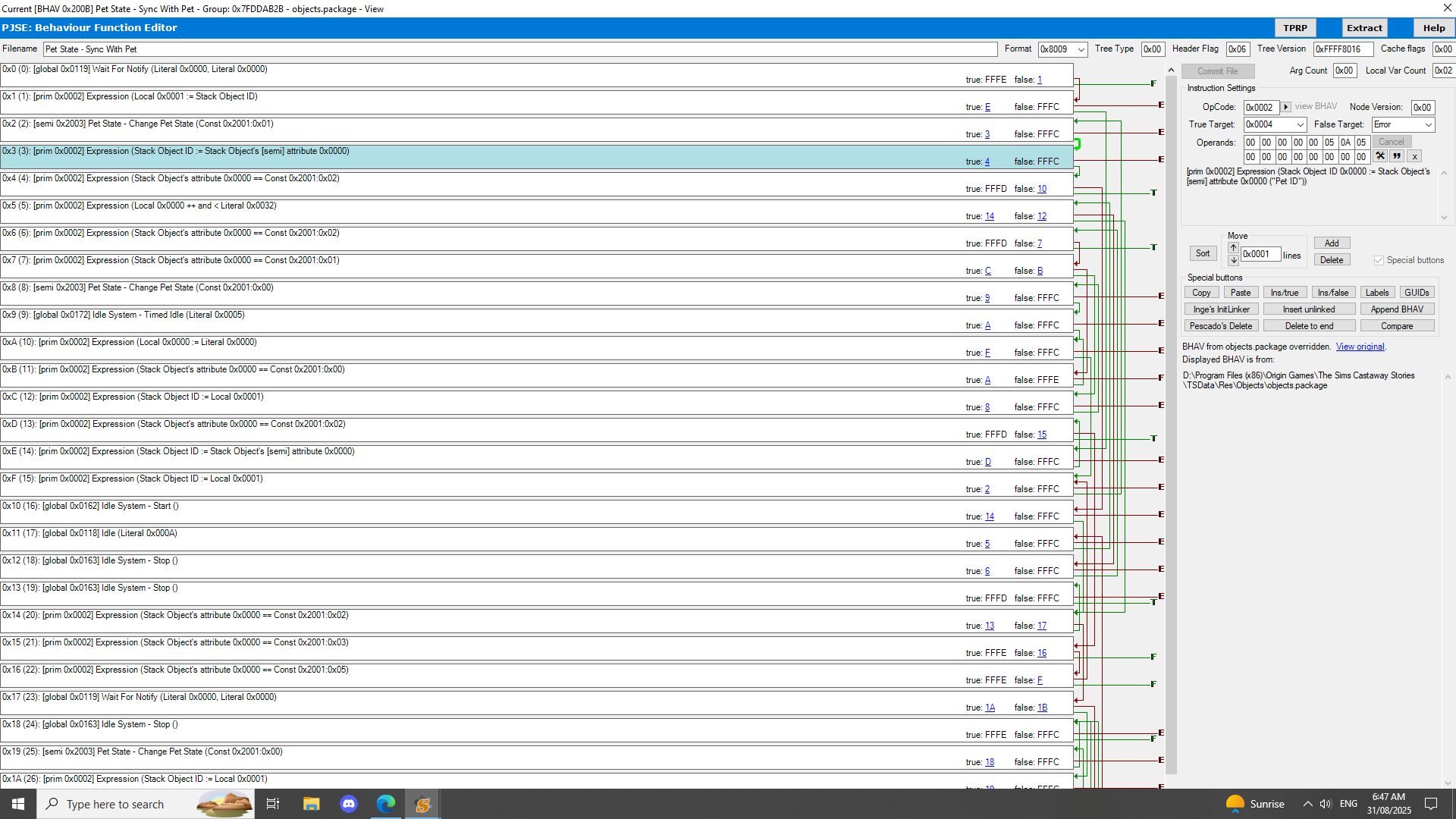Screen dimensions: 1456x819
Task: Click the Append BHAV button
Action: click(x=1397, y=309)
